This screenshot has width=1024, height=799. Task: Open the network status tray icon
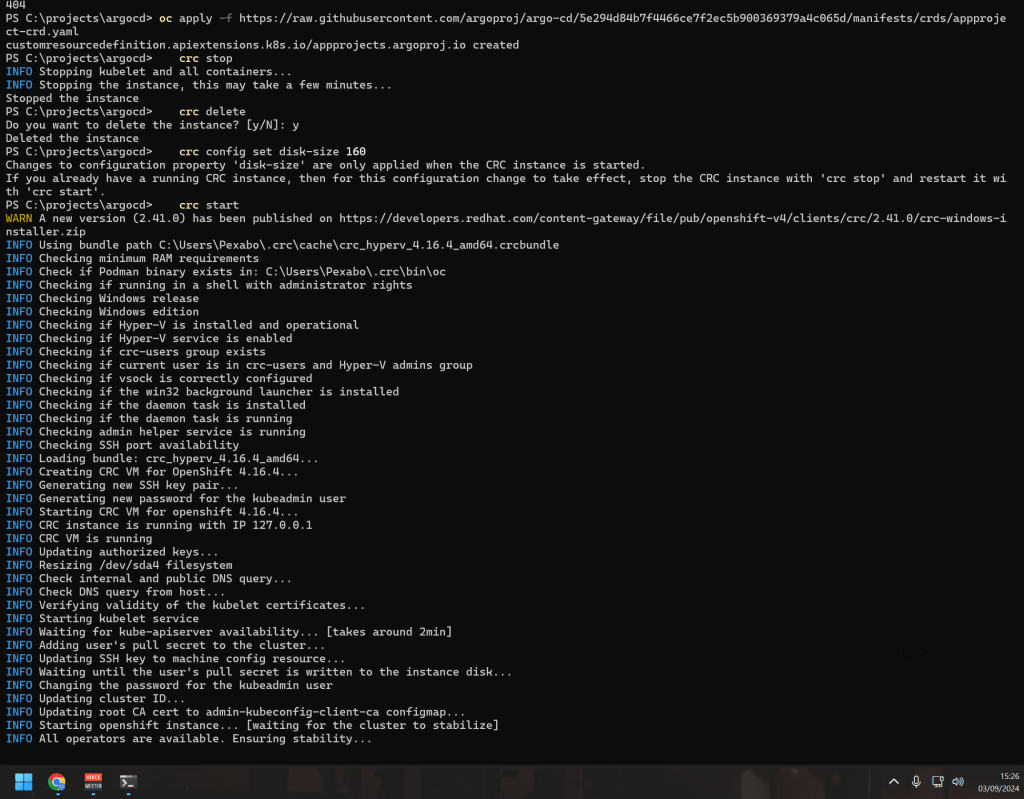click(x=938, y=781)
